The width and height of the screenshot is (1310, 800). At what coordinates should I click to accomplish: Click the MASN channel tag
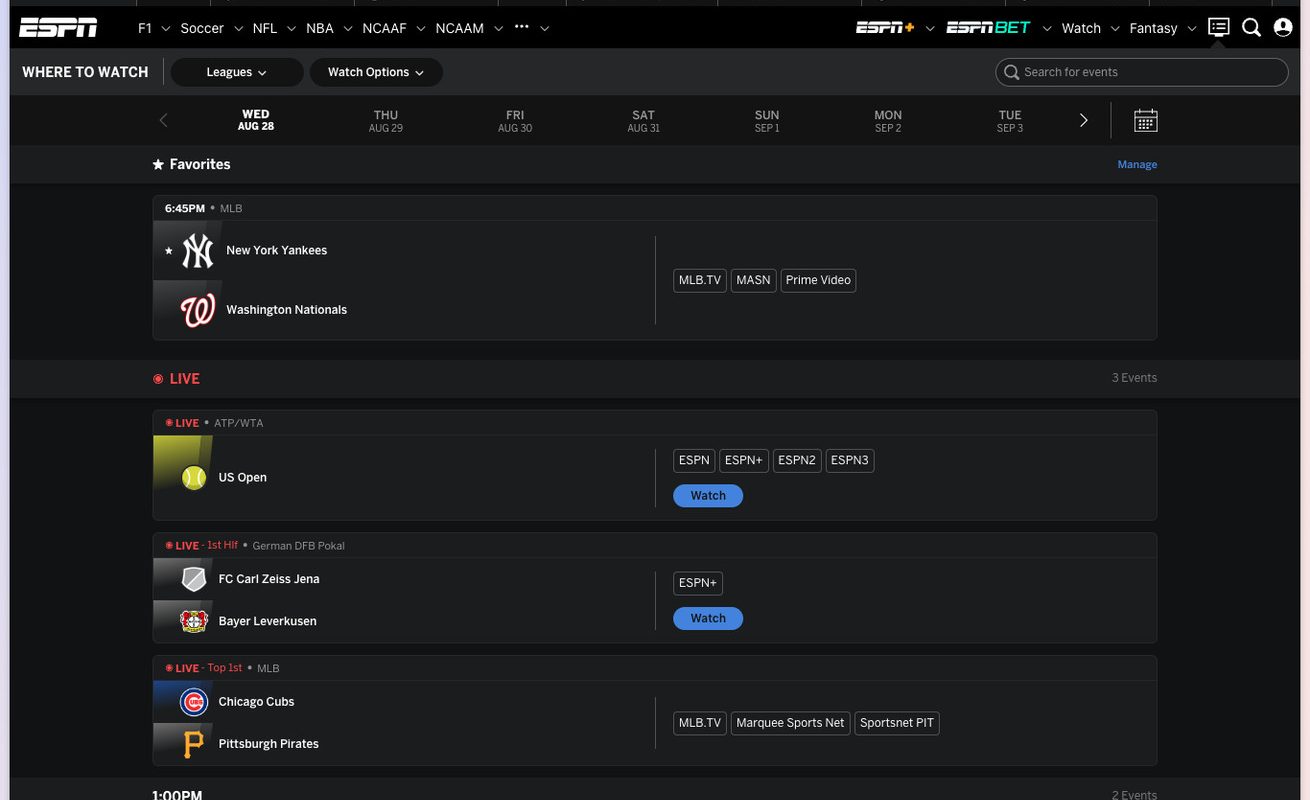coord(753,281)
